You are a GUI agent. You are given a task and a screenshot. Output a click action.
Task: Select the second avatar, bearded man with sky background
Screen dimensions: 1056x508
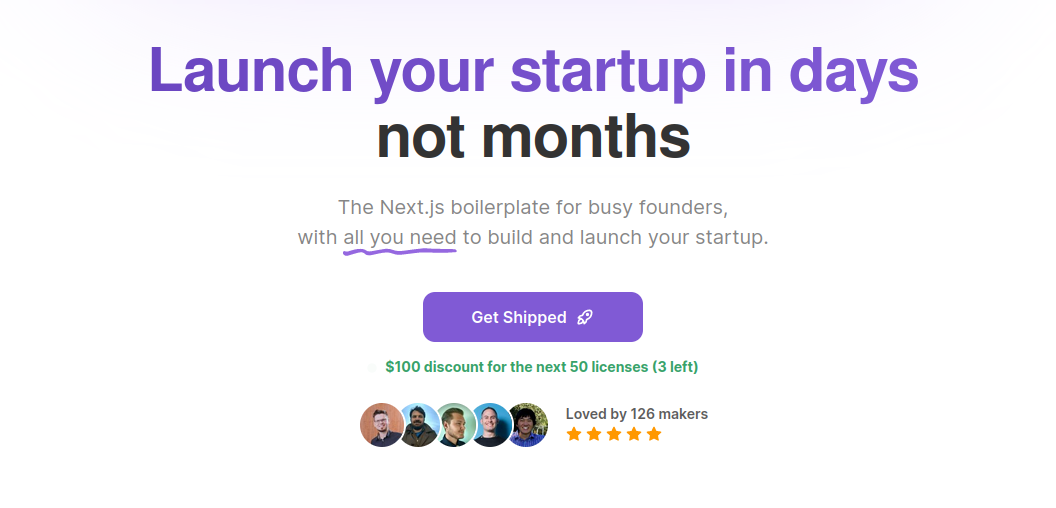[418, 425]
